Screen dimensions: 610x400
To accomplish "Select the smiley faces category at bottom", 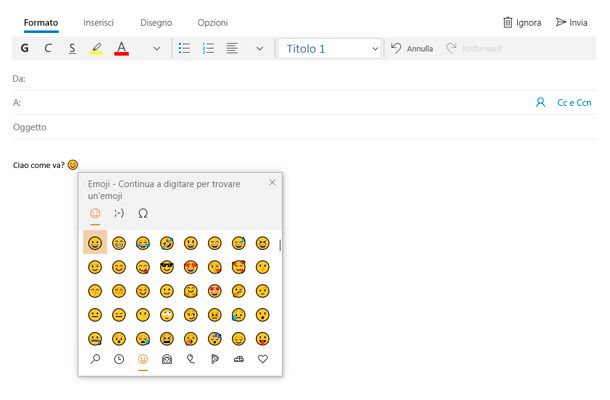I will click(x=143, y=360).
